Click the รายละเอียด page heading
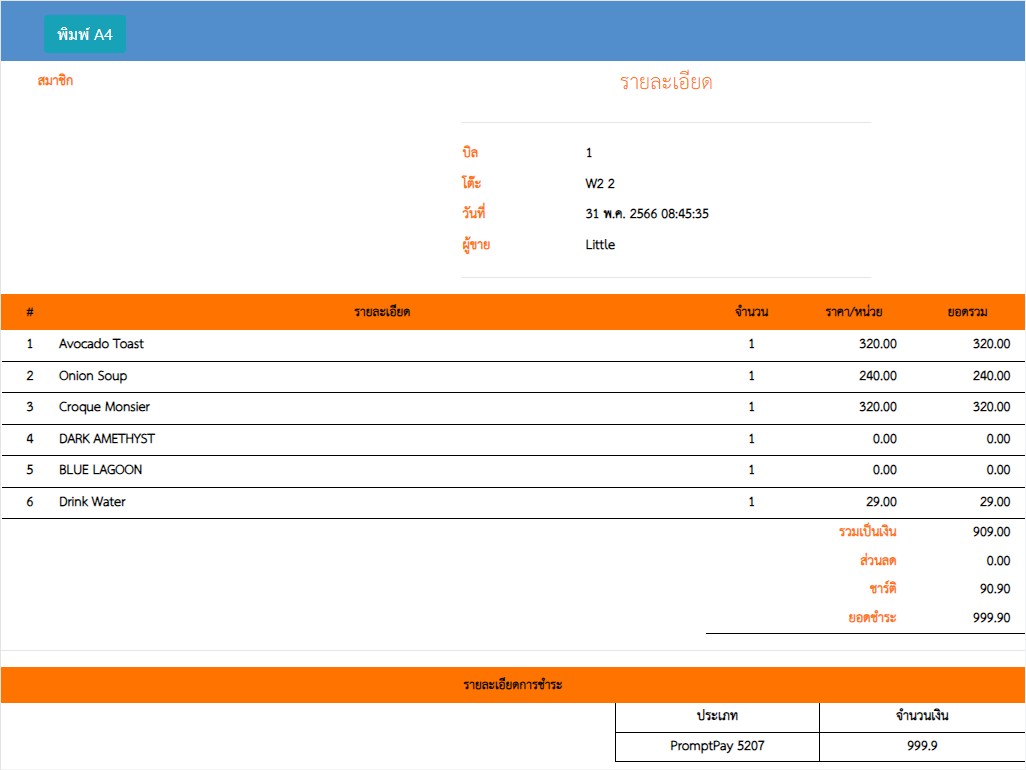The image size is (1026, 770). [666, 83]
